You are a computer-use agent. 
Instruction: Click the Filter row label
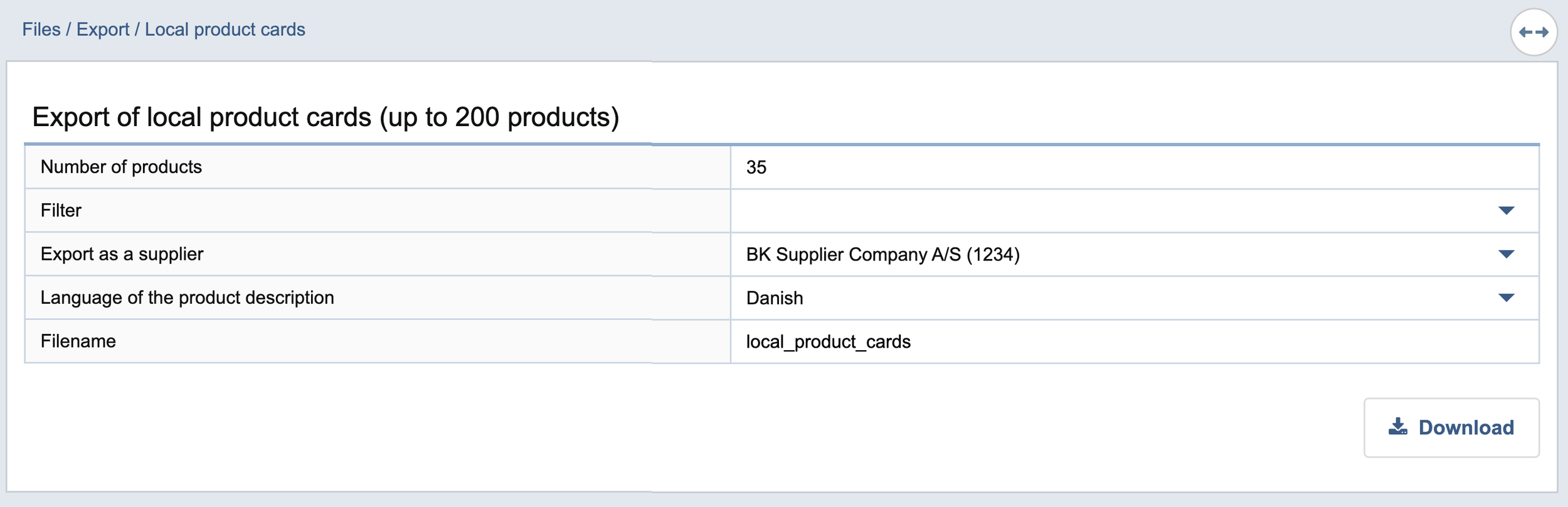(61, 211)
